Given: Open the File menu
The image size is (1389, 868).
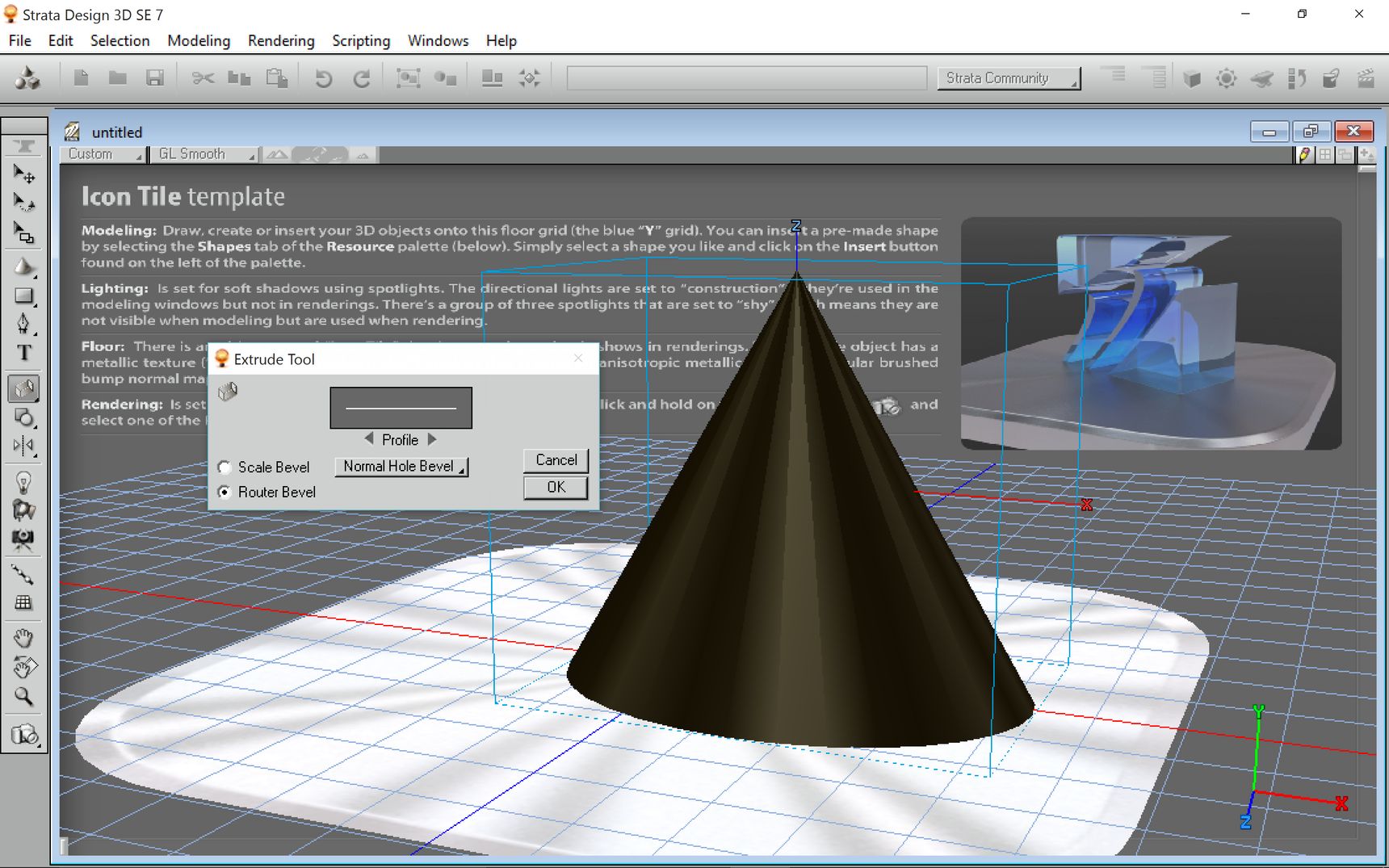Looking at the screenshot, I should [19, 40].
